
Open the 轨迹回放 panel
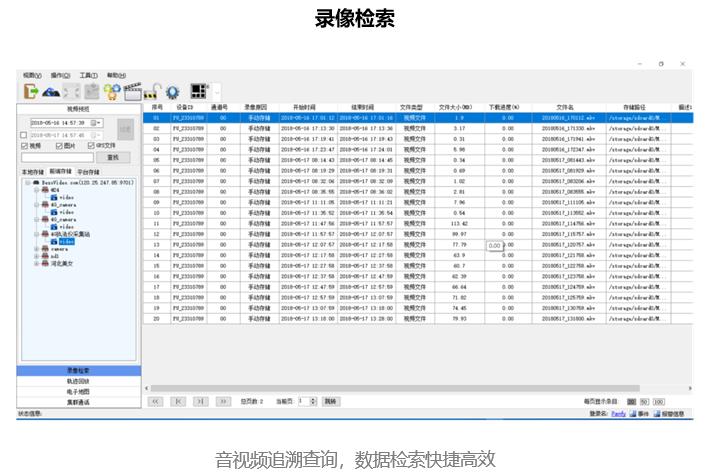[78, 381]
